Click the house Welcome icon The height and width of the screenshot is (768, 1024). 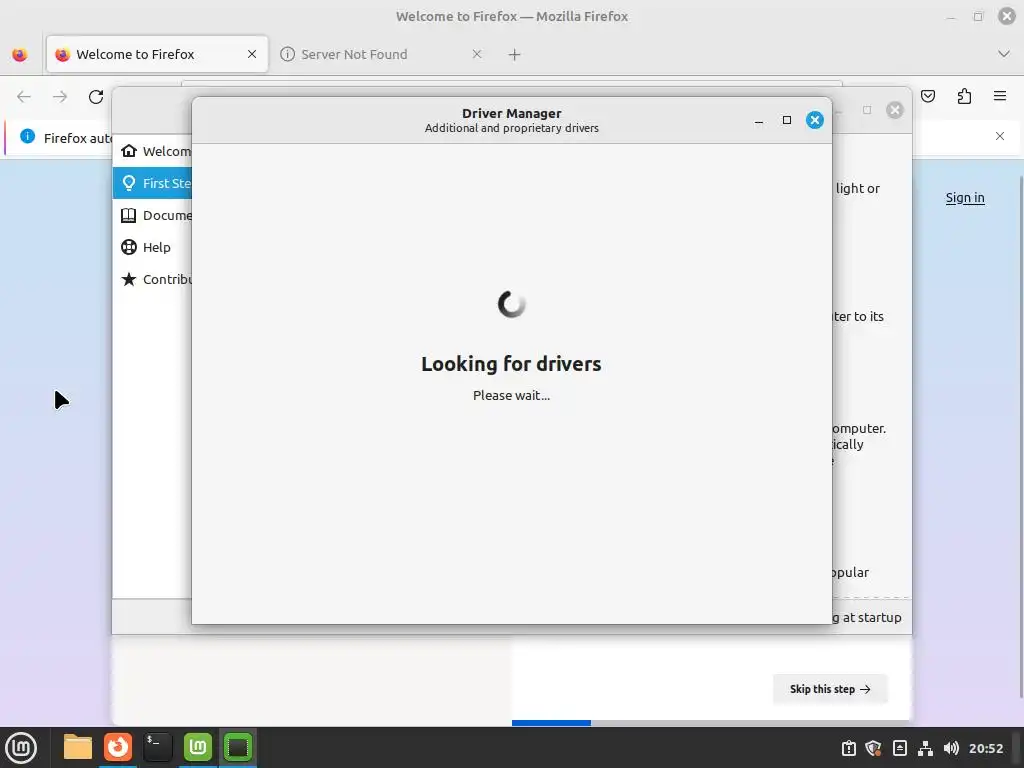[x=129, y=151]
